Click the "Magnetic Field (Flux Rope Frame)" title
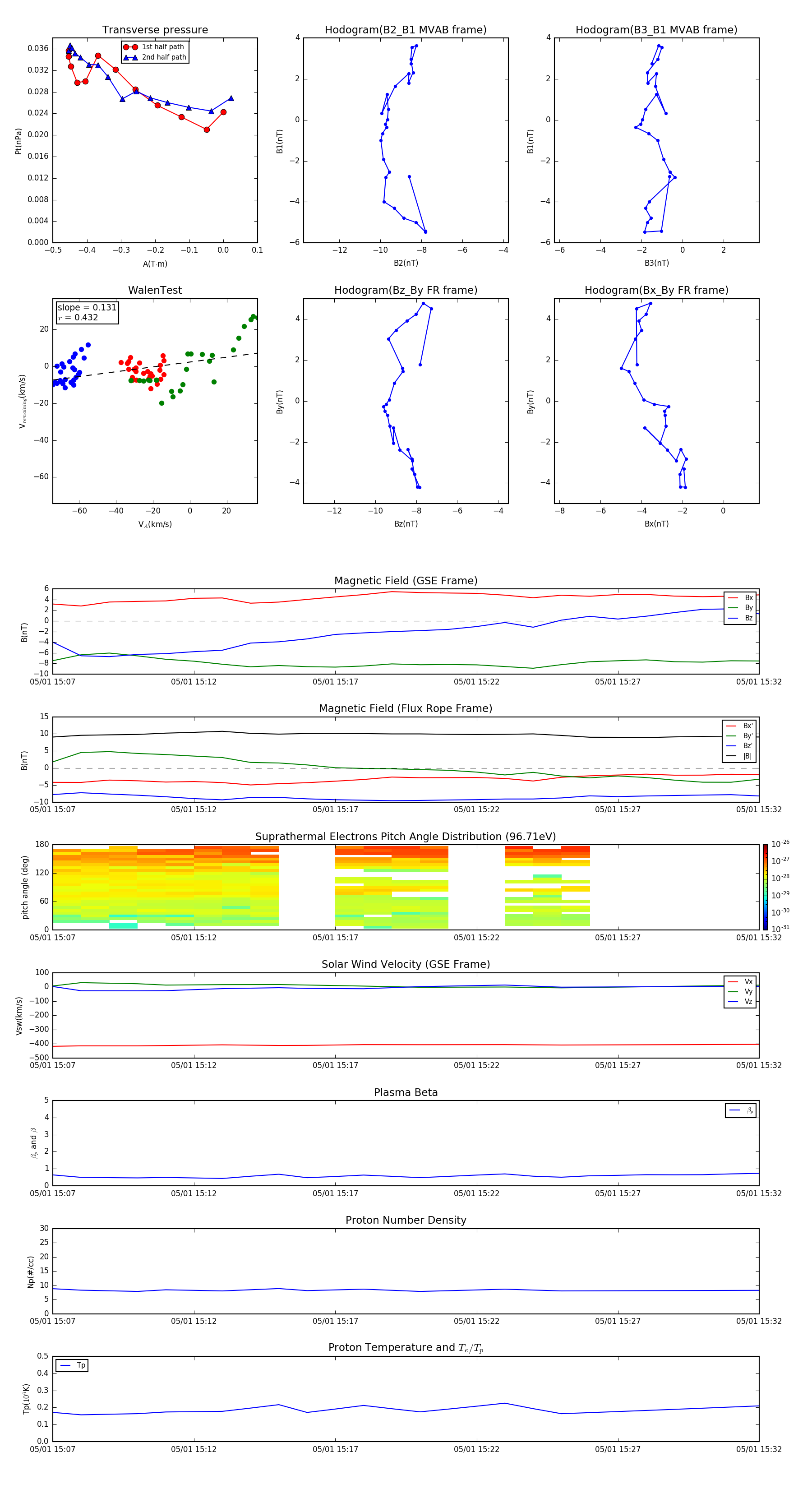812x1489 pixels. [x=406, y=709]
